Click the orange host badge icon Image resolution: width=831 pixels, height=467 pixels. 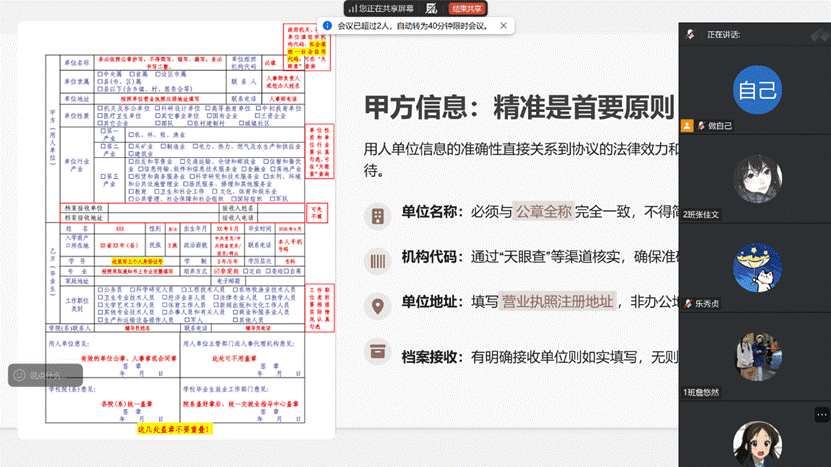click(x=687, y=127)
